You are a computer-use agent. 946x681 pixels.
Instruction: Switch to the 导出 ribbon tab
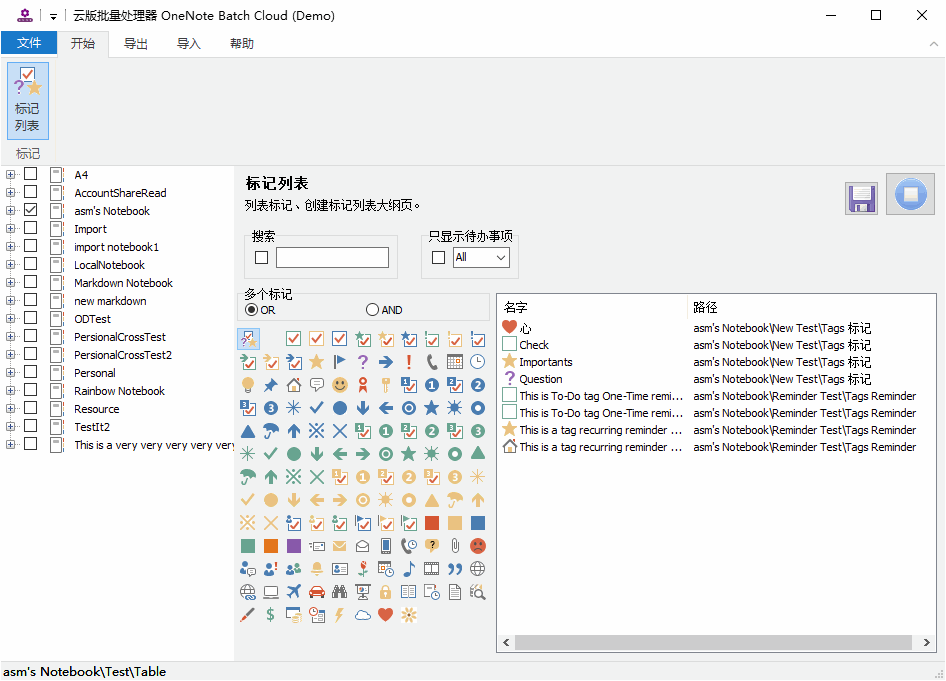(136, 43)
